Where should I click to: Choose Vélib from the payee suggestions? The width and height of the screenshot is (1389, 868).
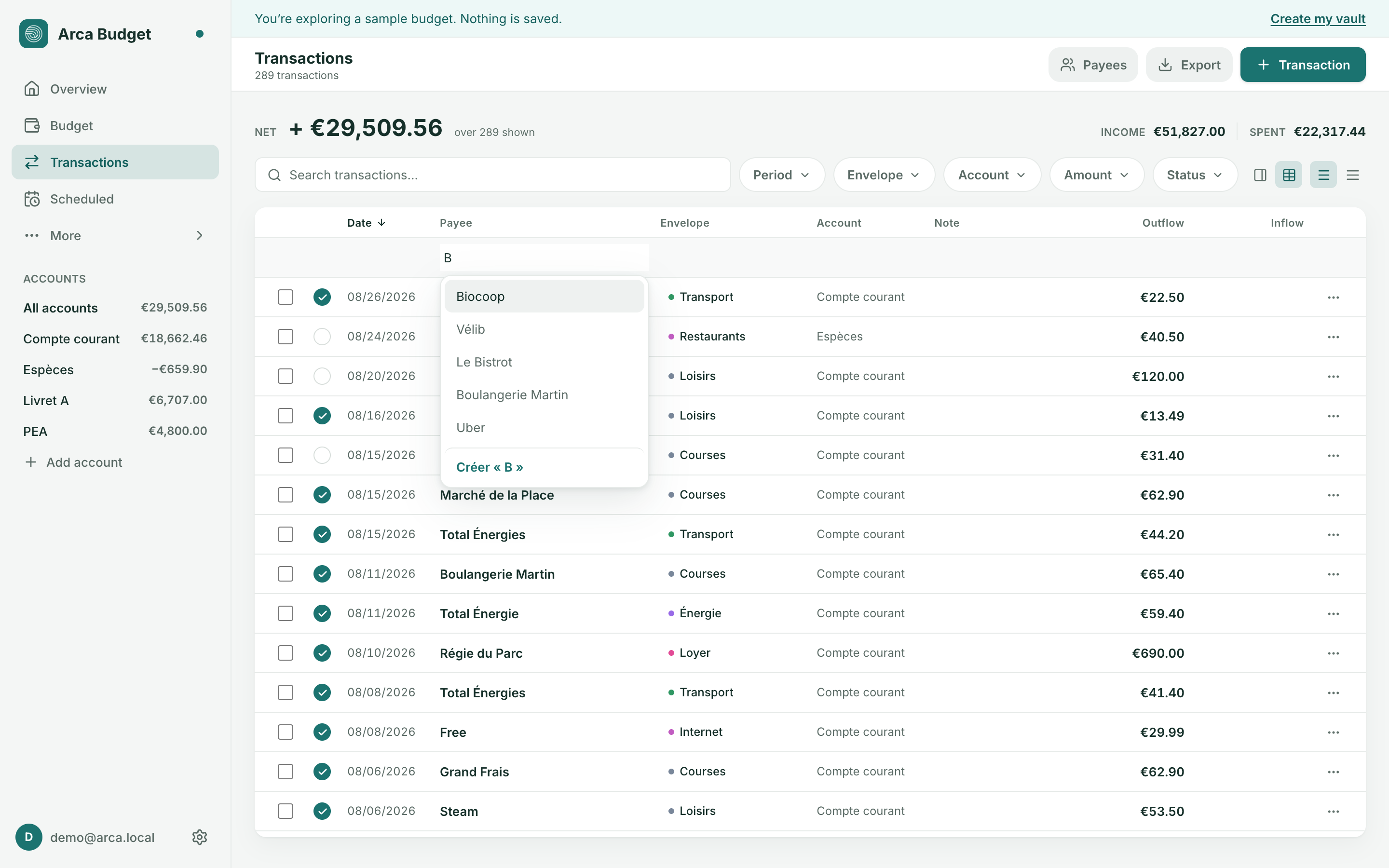(x=544, y=329)
